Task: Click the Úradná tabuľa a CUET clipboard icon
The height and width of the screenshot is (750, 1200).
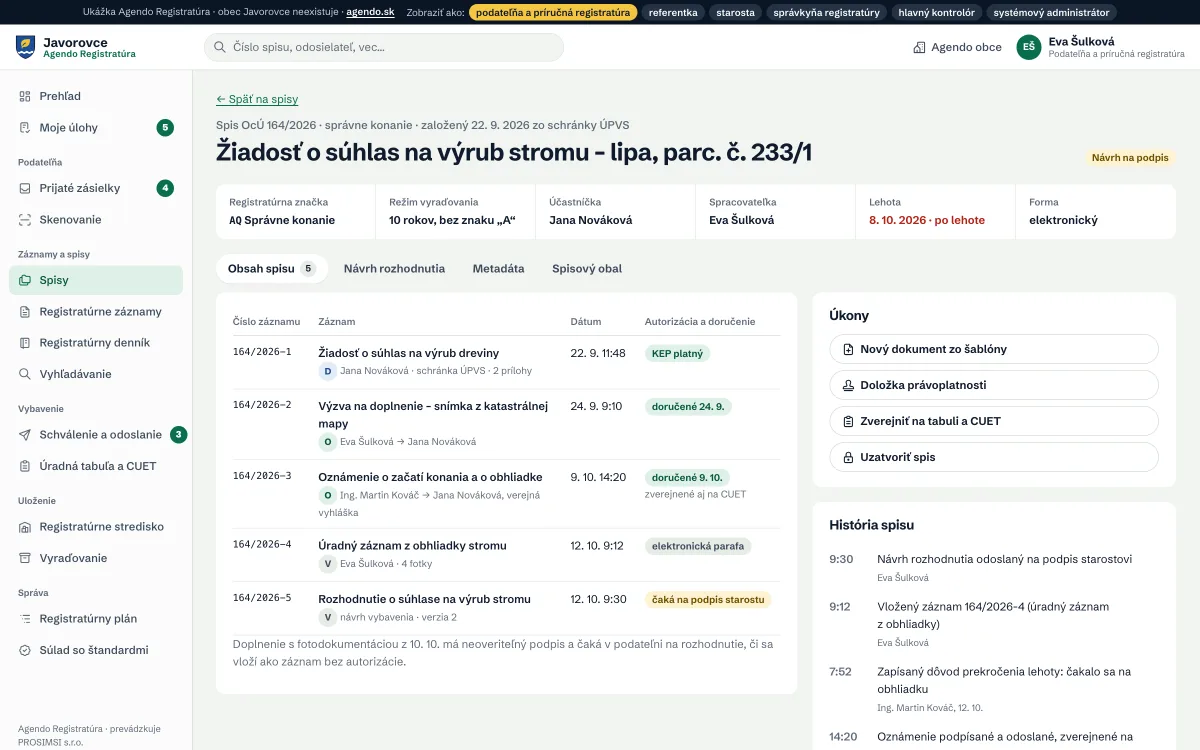Action: point(25,466)
